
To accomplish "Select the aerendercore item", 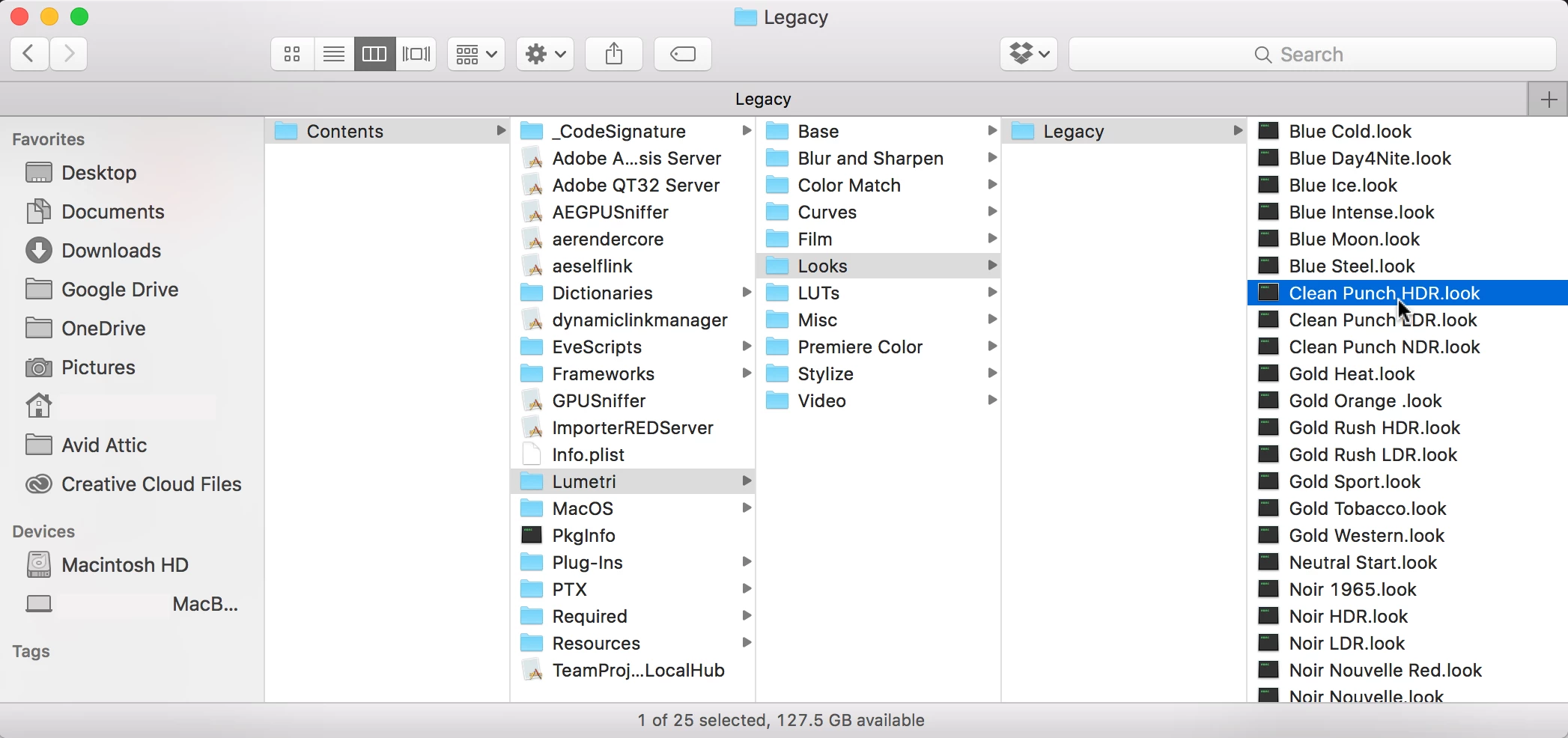I will [x=633, y=239].
